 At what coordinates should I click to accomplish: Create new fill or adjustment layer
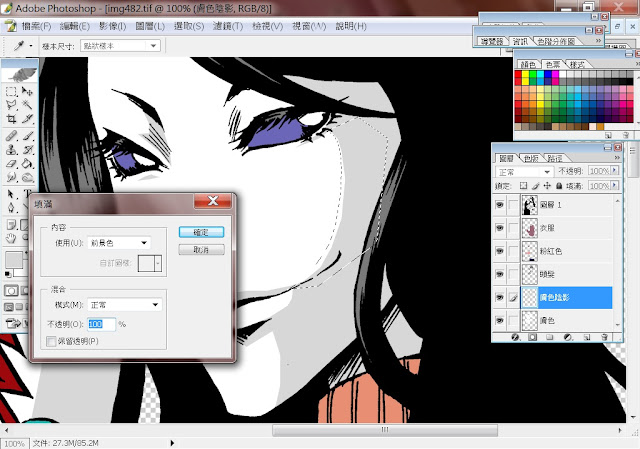568,338
